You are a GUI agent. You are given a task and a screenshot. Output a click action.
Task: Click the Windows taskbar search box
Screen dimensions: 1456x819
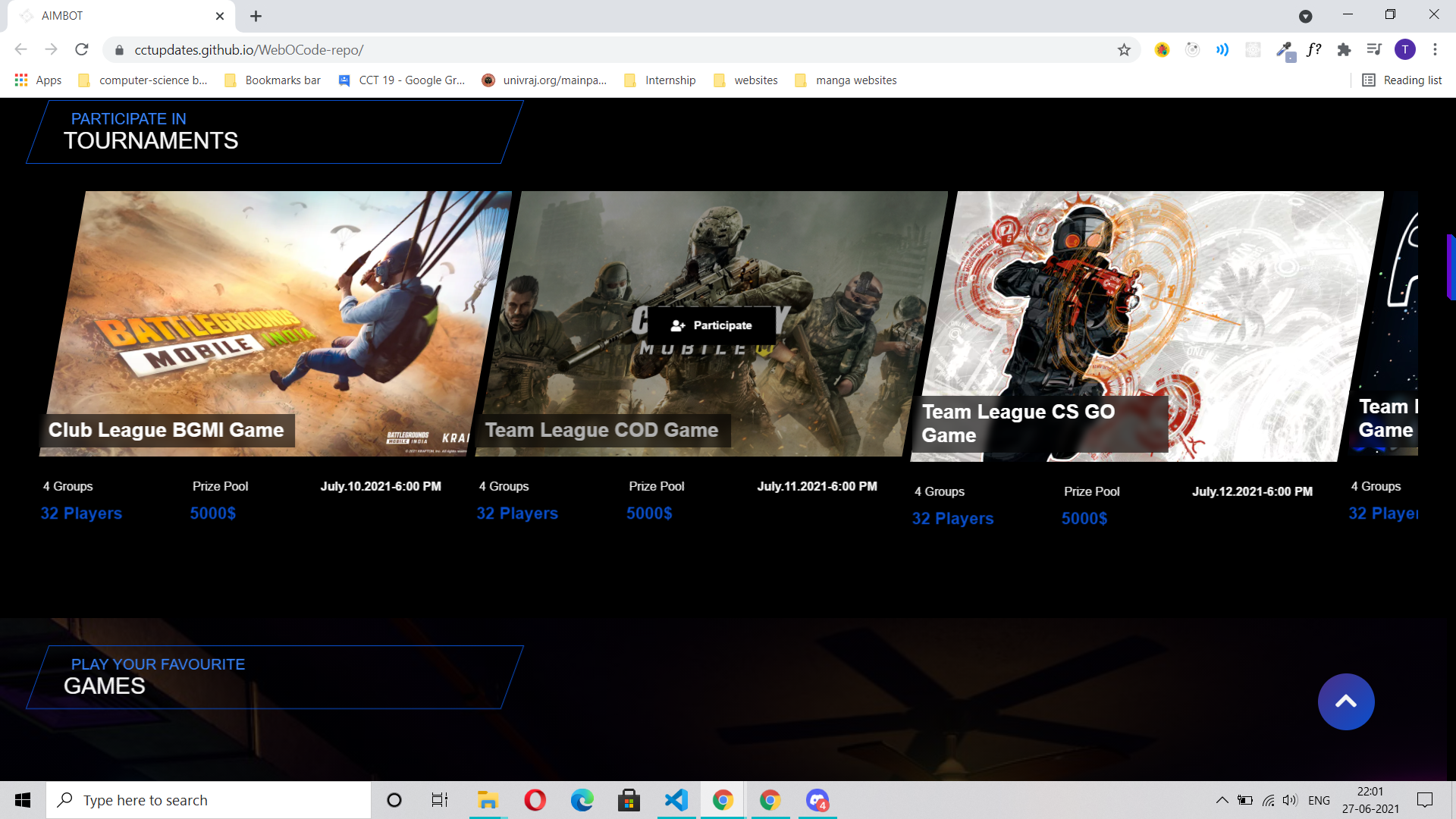pyautogui.click(x=209, y=800)
